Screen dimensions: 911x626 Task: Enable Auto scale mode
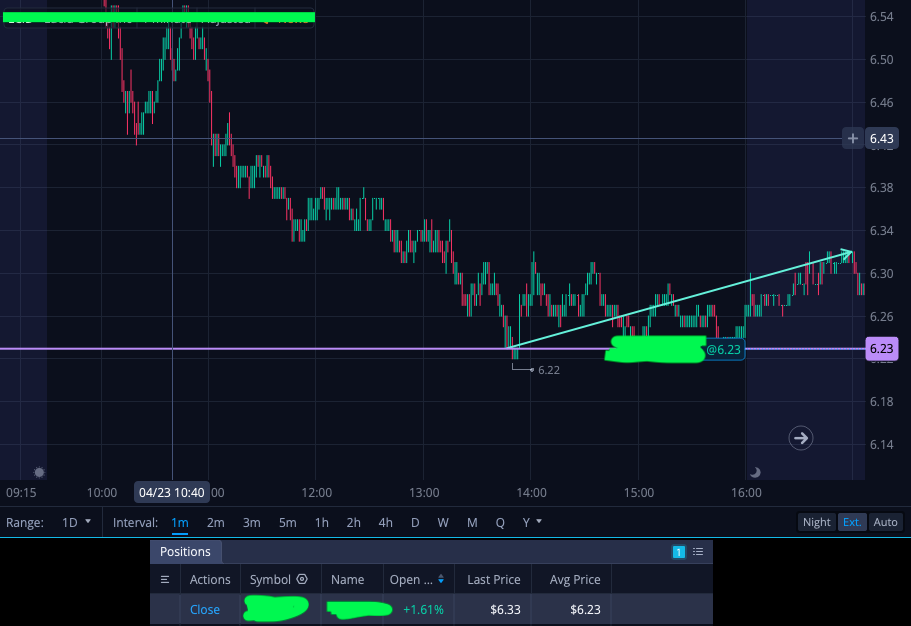(x=885, y=522)
